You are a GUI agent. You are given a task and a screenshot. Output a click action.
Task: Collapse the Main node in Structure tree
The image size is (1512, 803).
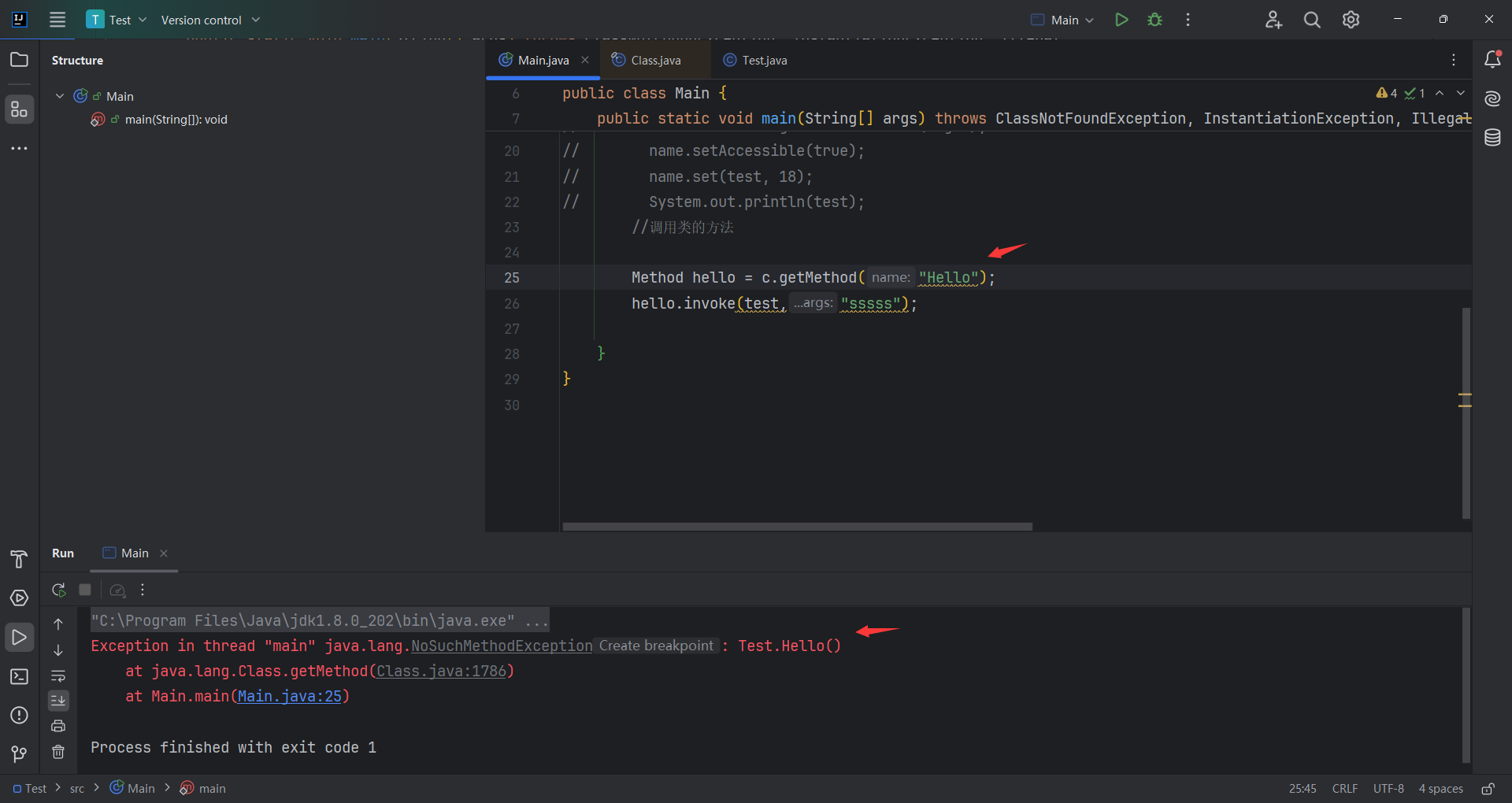60,96
